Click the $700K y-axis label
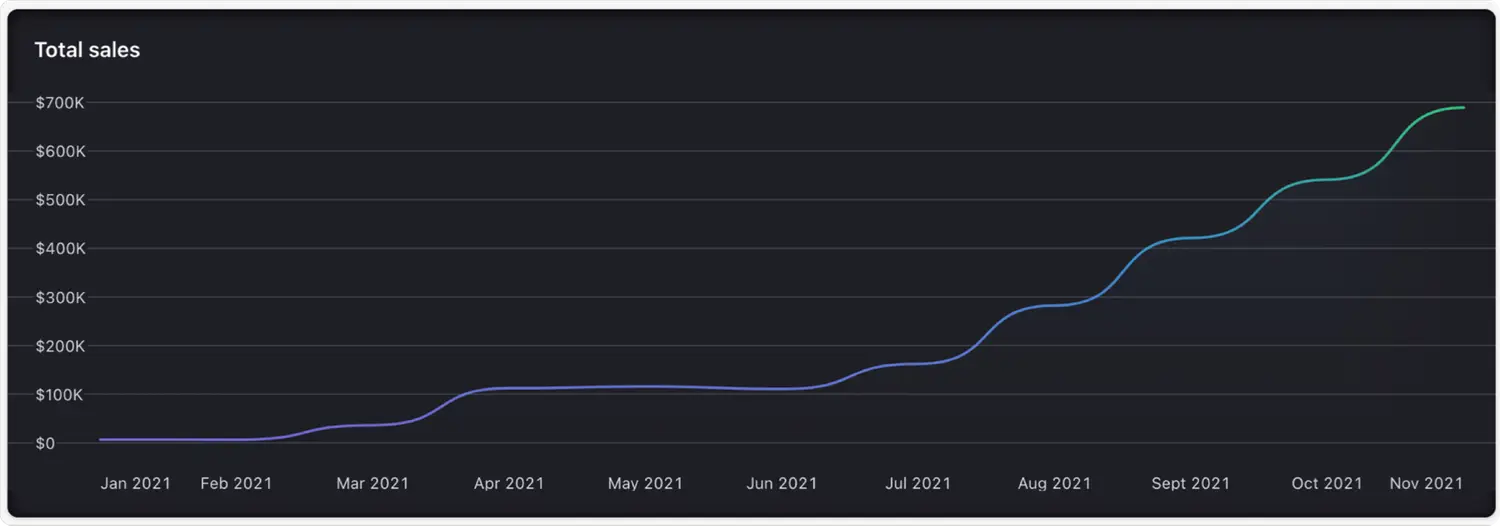Screen dimensions: 1500x526 coord(59,103)
